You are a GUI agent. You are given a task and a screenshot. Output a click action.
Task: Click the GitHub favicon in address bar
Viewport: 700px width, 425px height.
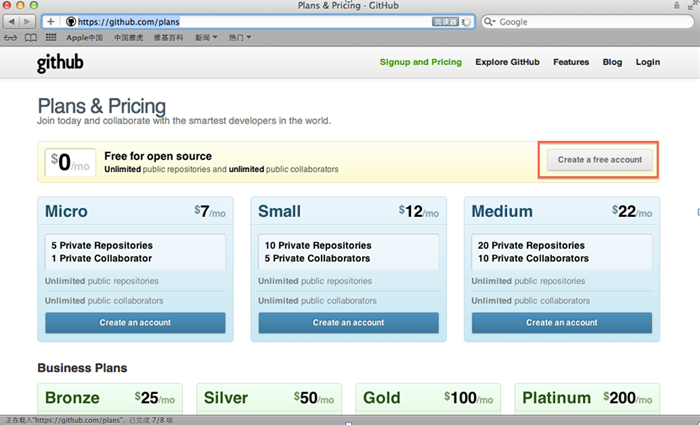(71, 21)
